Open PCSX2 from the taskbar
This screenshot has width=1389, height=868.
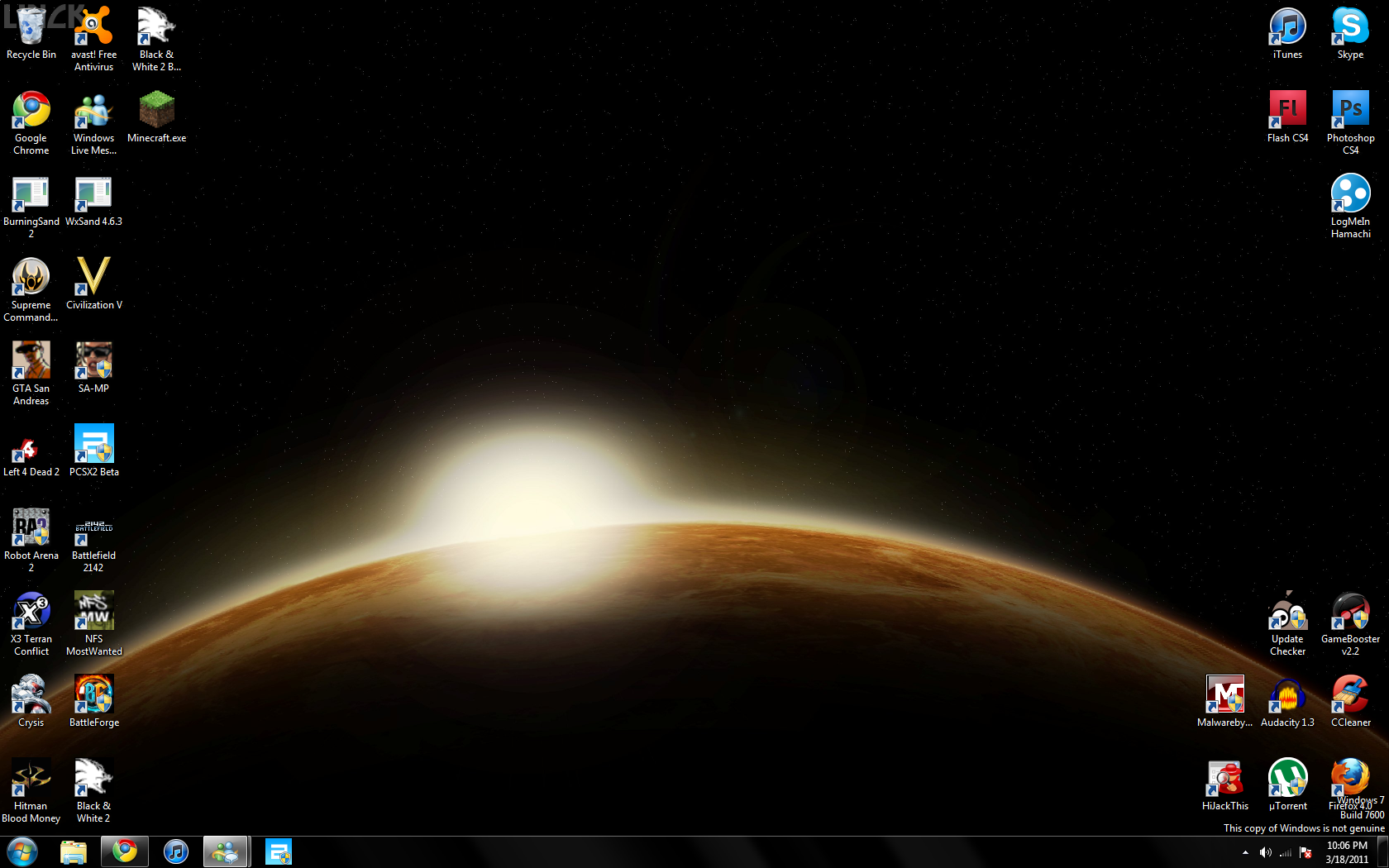point(279,851)
